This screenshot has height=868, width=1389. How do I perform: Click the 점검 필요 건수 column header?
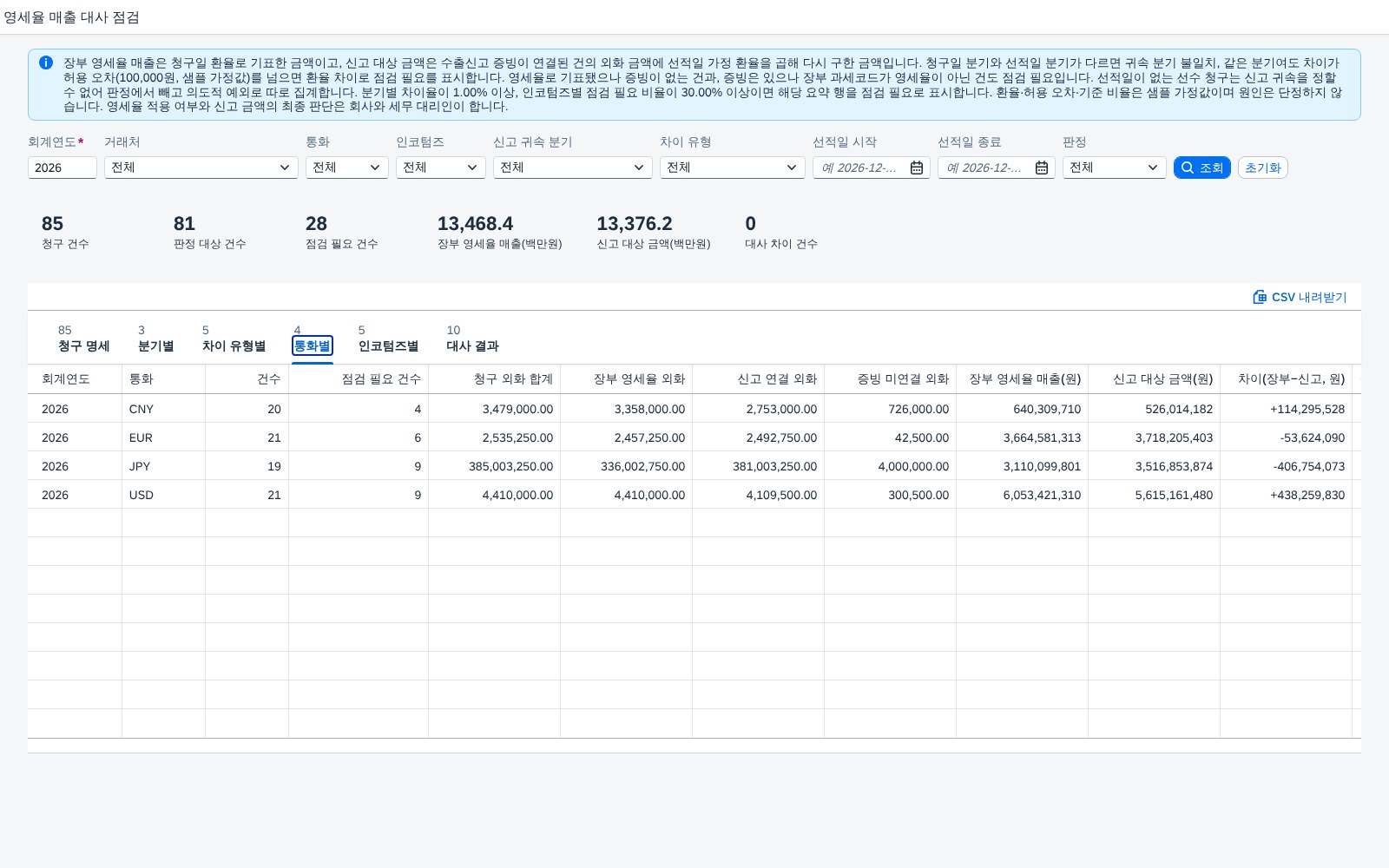pyautogui.click(x=359, y=379)
